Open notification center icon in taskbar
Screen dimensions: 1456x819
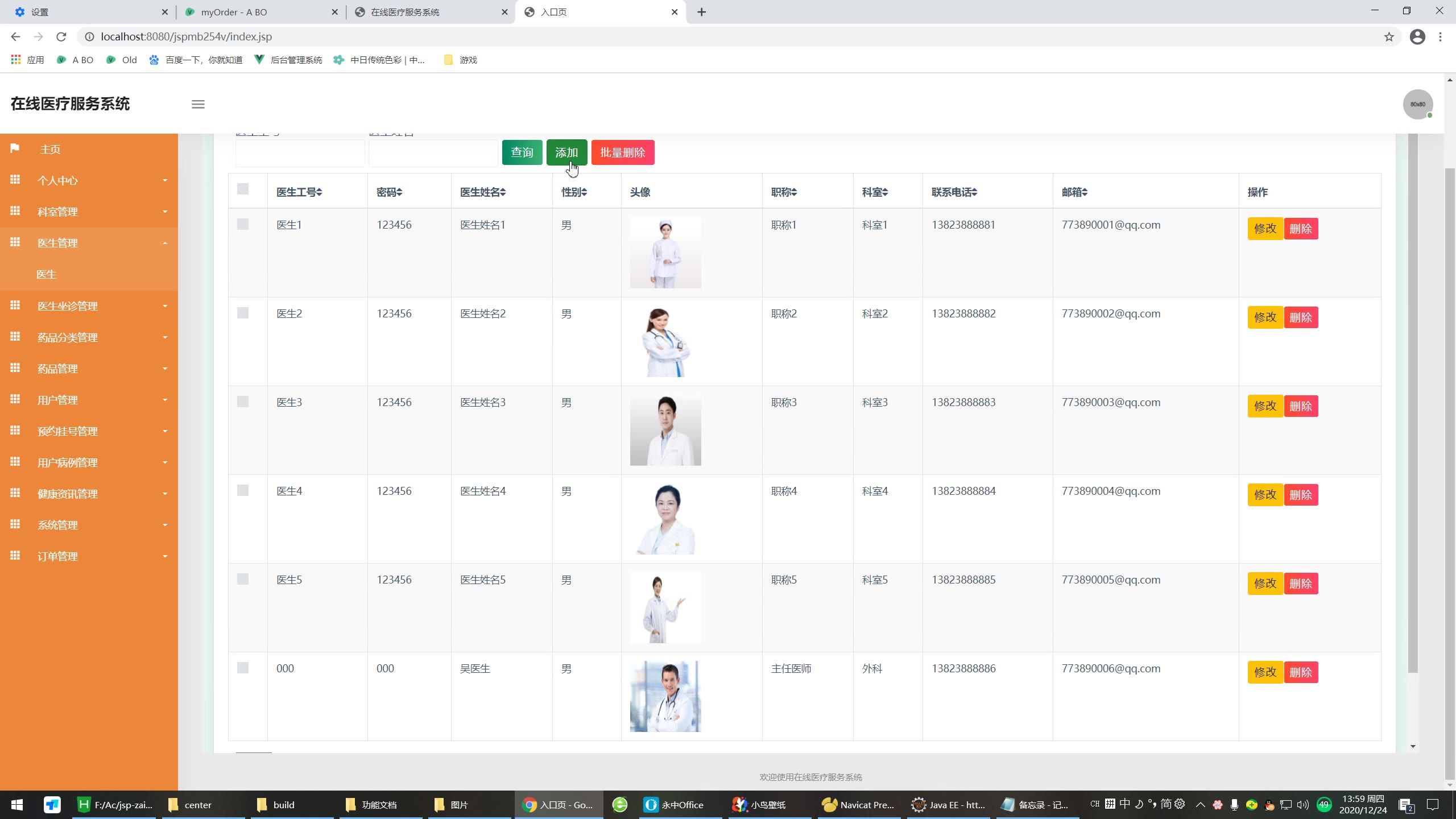(x=1433, y=805)
